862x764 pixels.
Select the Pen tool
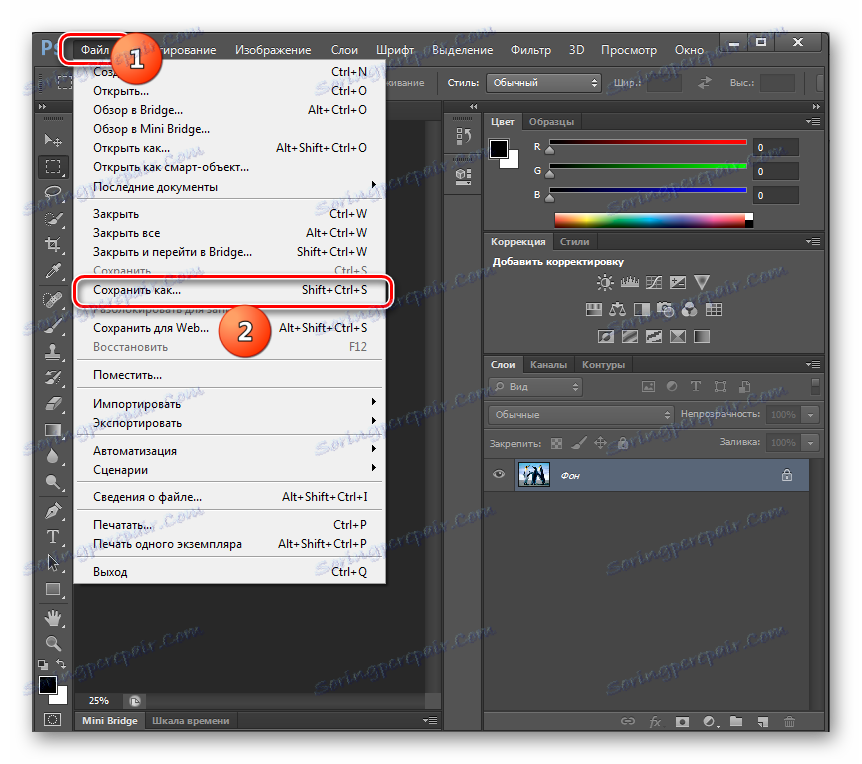click(53, 511)
